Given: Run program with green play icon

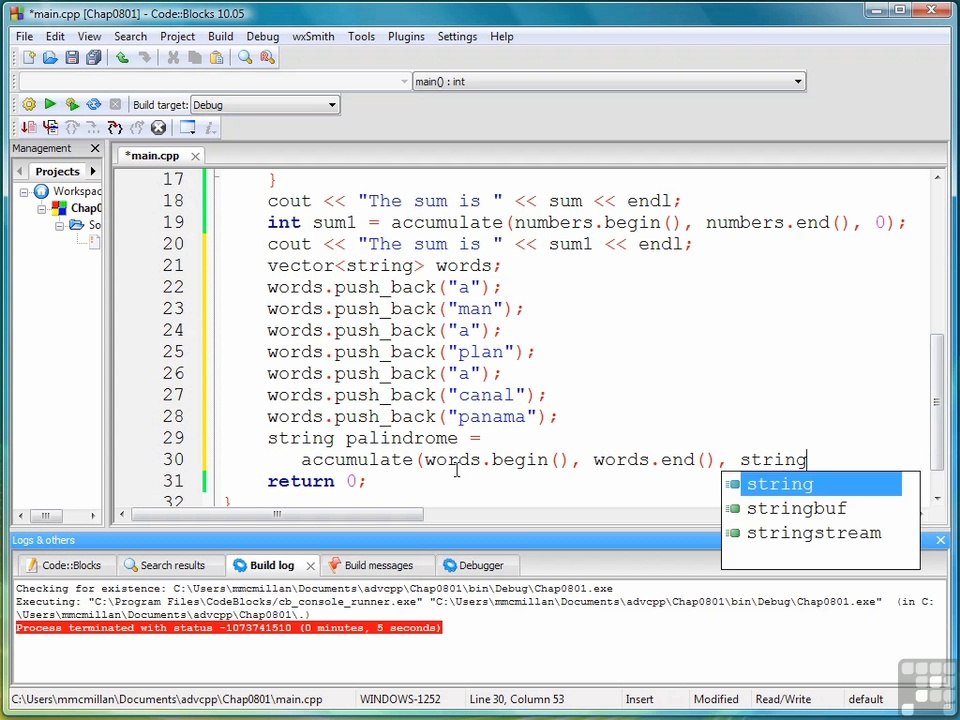Looking at the screenshot, I should pos(50,105).
